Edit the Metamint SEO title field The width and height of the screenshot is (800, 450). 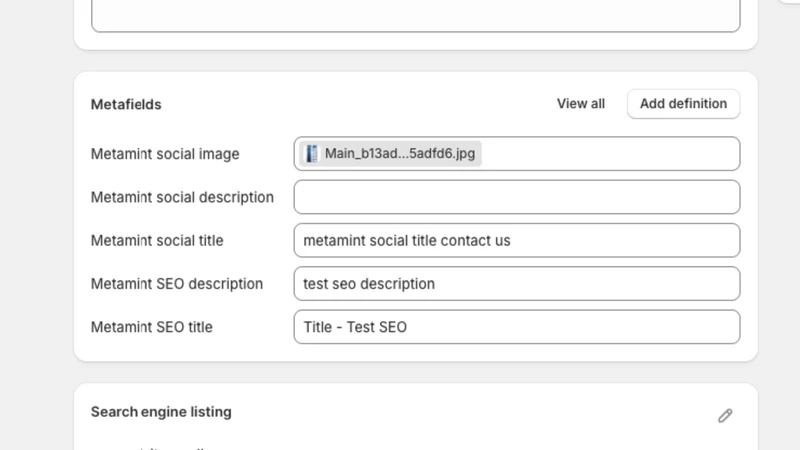517,327
